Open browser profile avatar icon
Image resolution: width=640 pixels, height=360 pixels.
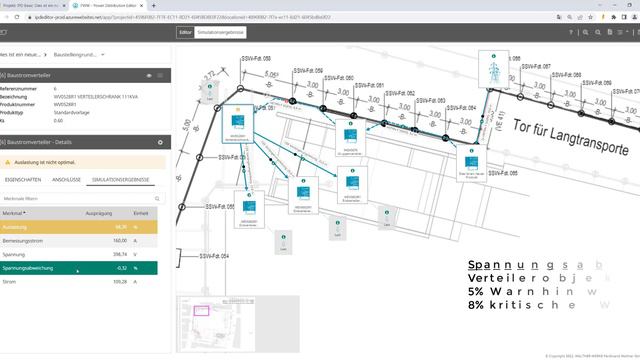pyautogui.click(x=634, y=17)
